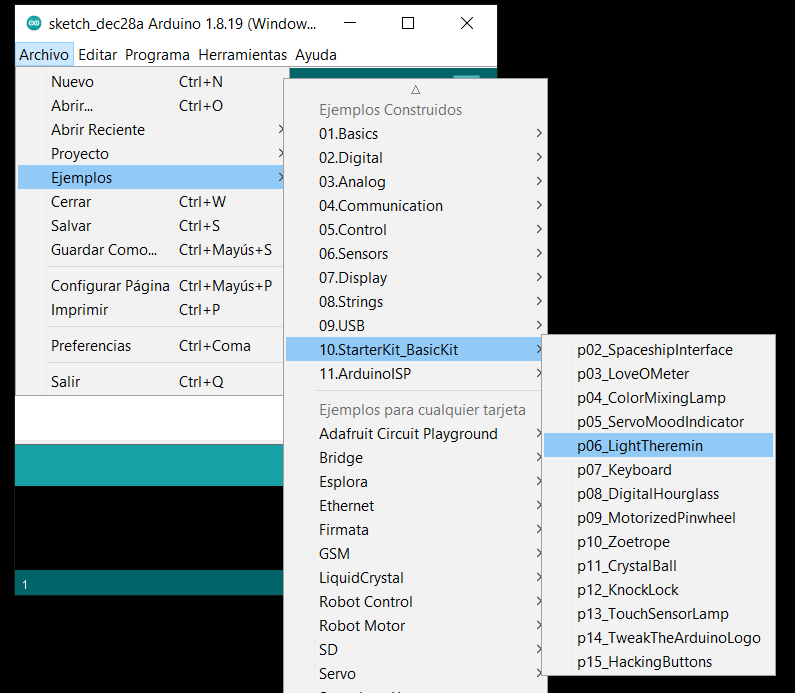Open the Programa menu

click(x=157, y=55)
